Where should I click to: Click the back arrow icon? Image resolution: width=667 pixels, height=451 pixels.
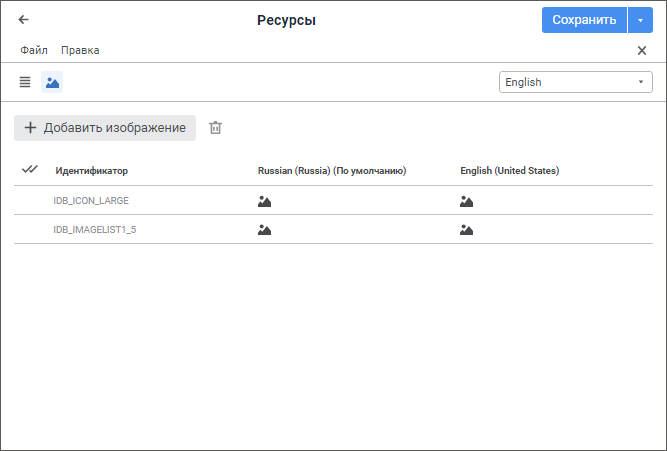(x=24, y=19)
